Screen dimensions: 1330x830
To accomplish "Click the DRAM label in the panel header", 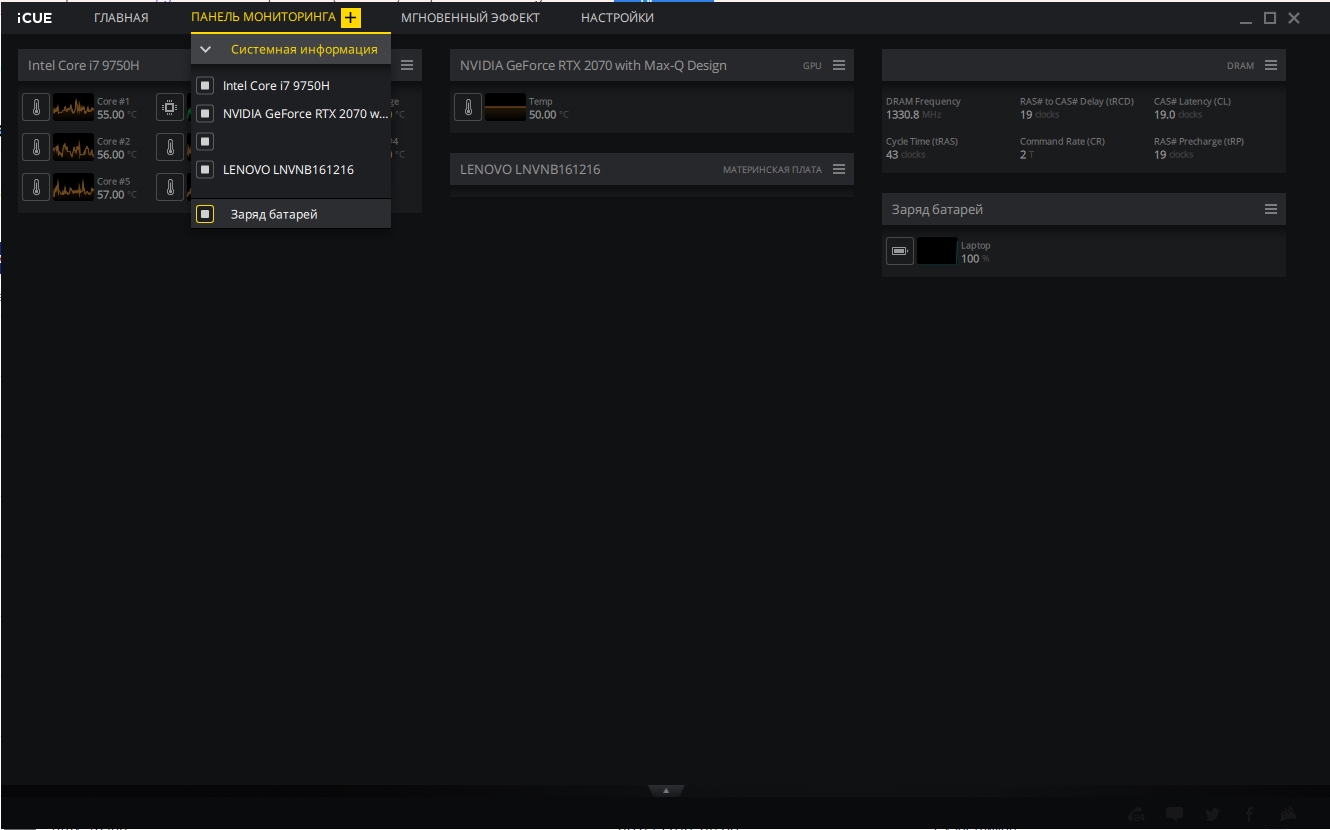I will click(x=1240, y=66).
